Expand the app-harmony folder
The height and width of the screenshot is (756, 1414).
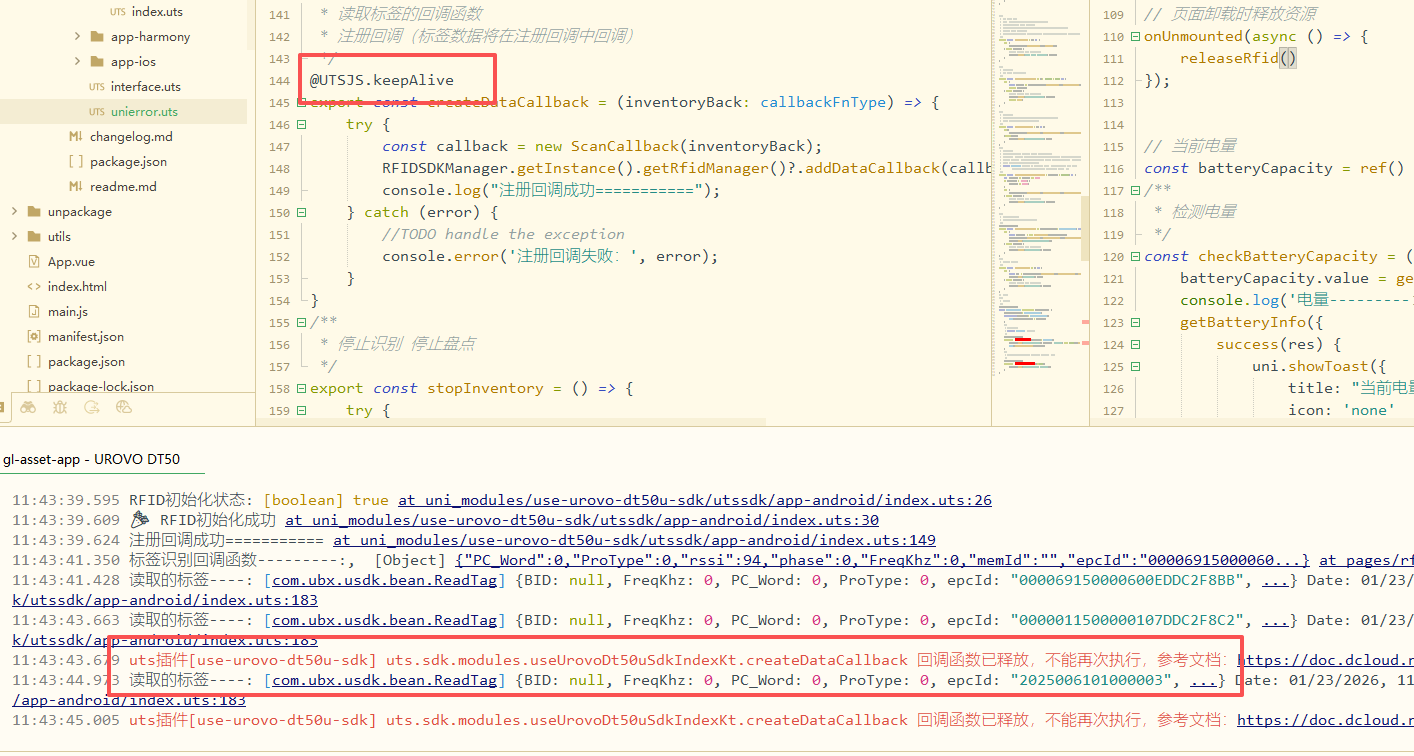coord(78,37)
